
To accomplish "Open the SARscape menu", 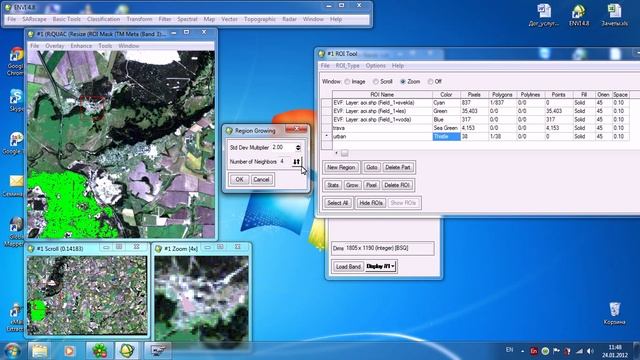I will 34,19.
